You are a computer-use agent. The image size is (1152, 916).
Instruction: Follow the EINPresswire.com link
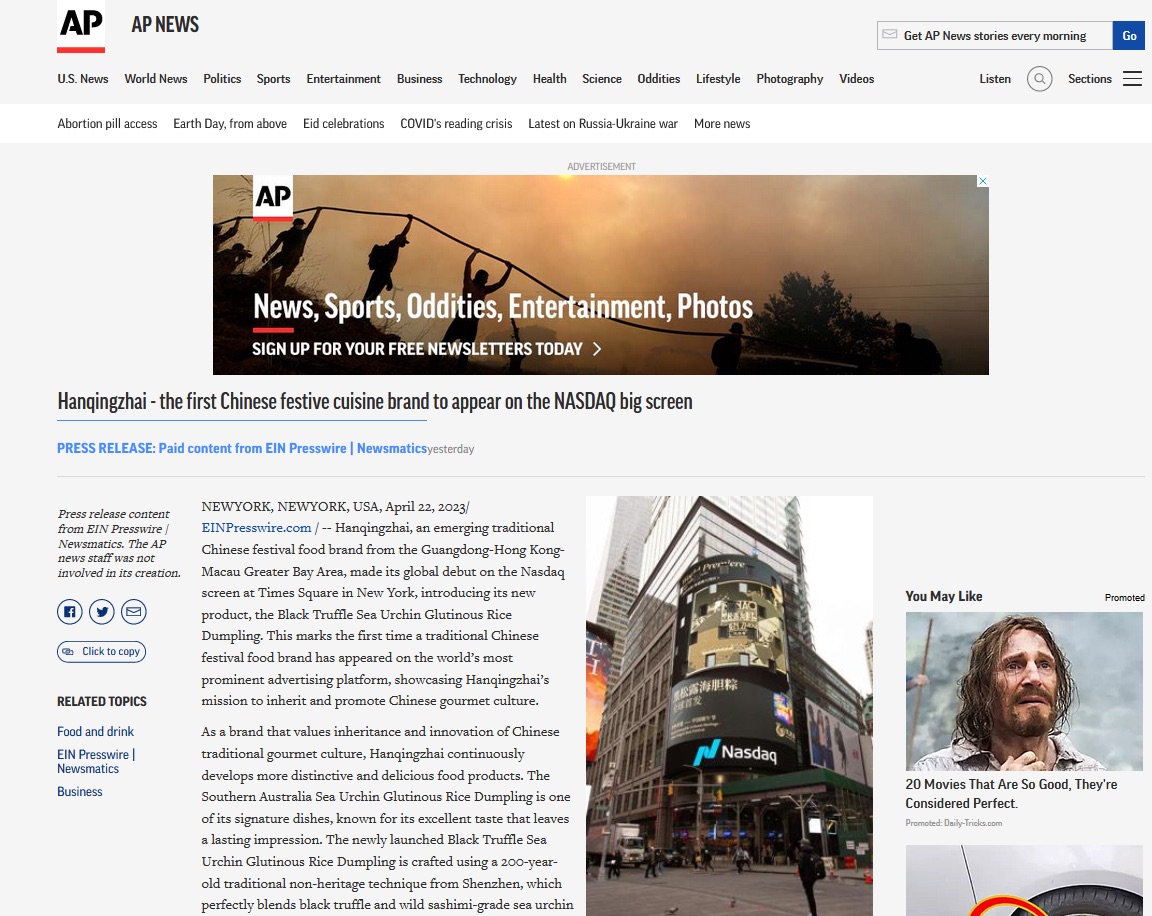(256, 527)
